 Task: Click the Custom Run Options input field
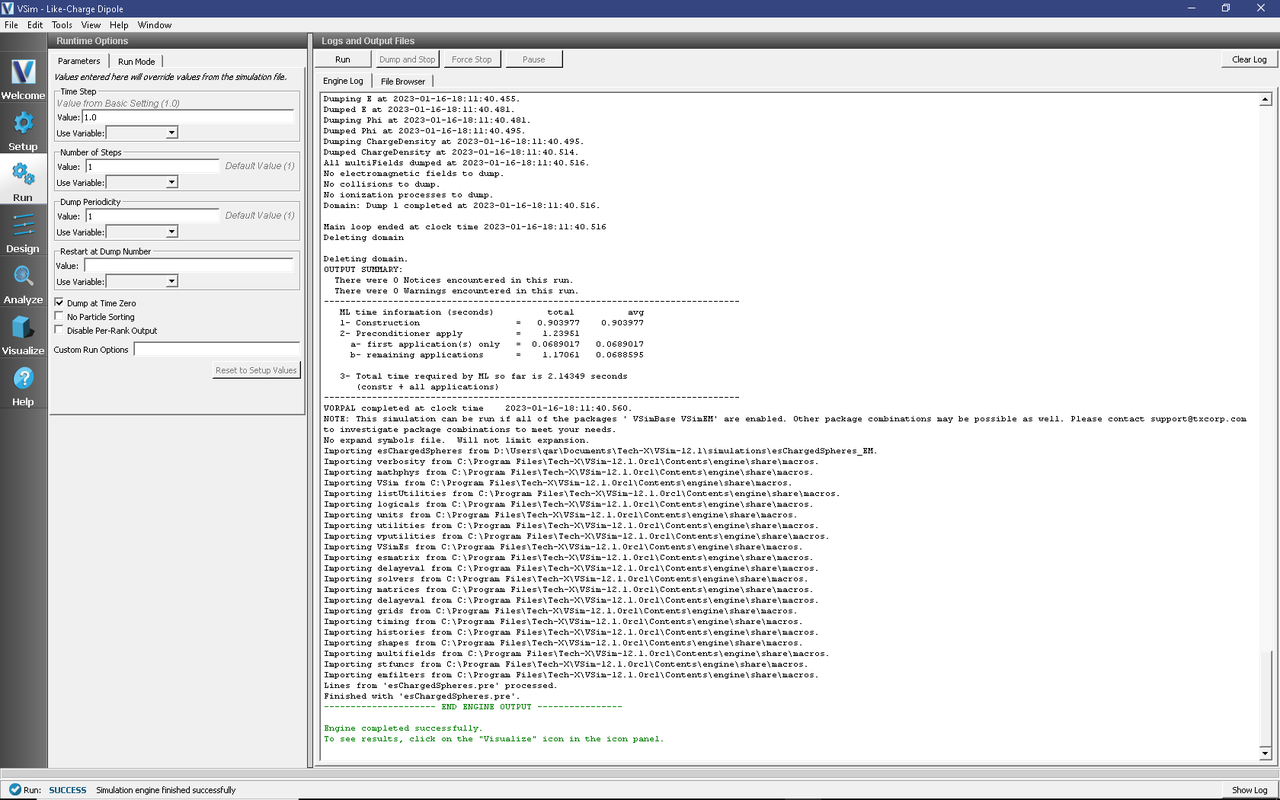[216, 350]
